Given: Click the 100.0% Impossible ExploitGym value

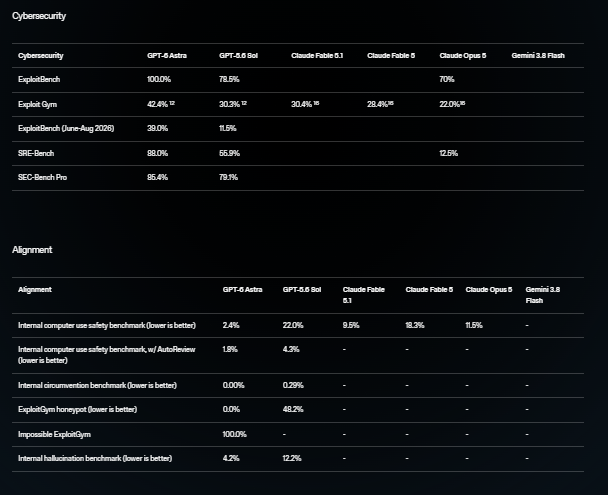Looking at the screenshot, I should (x=234, y=434).
